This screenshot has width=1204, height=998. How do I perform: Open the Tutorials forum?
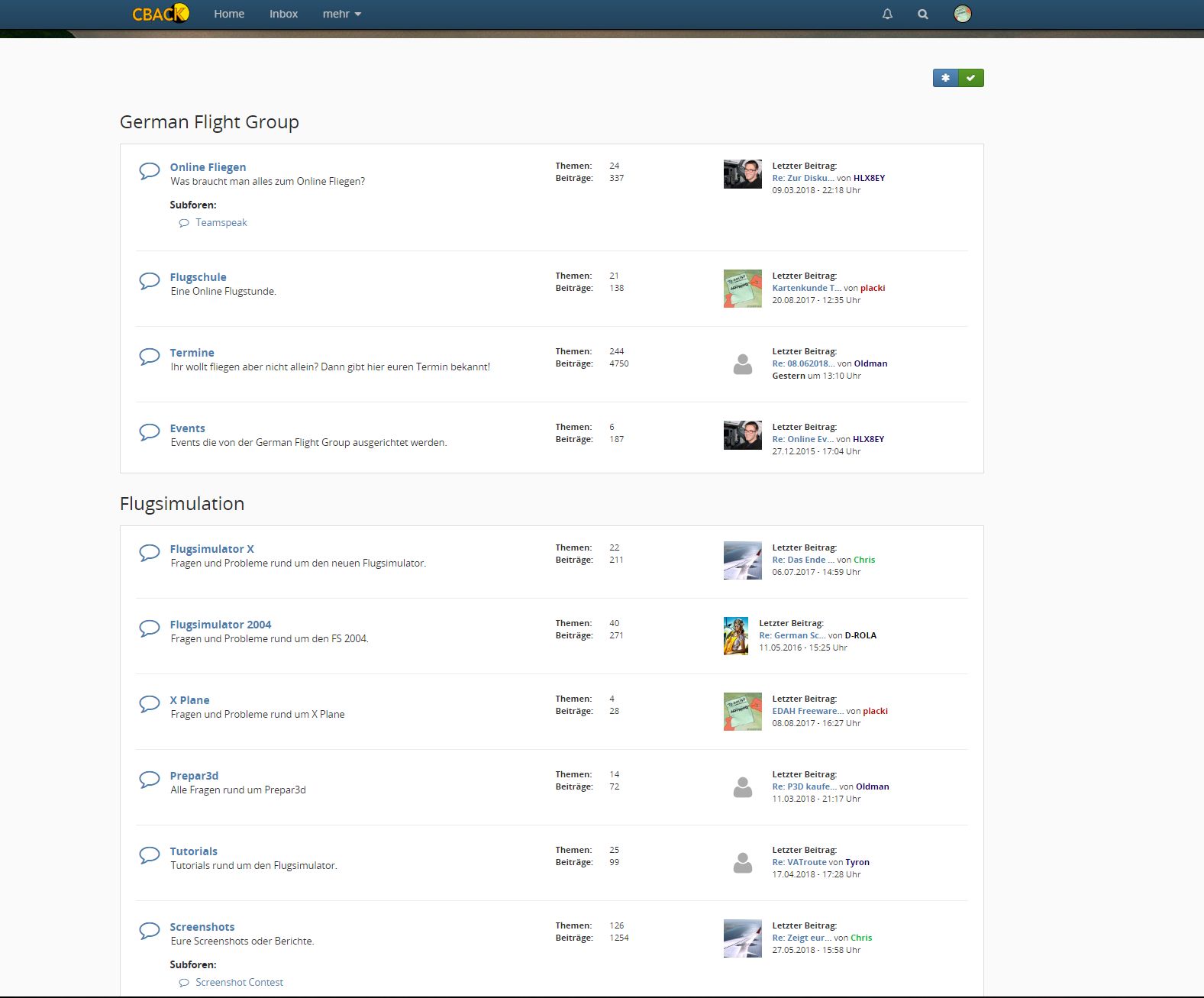(x=193, y=851)
